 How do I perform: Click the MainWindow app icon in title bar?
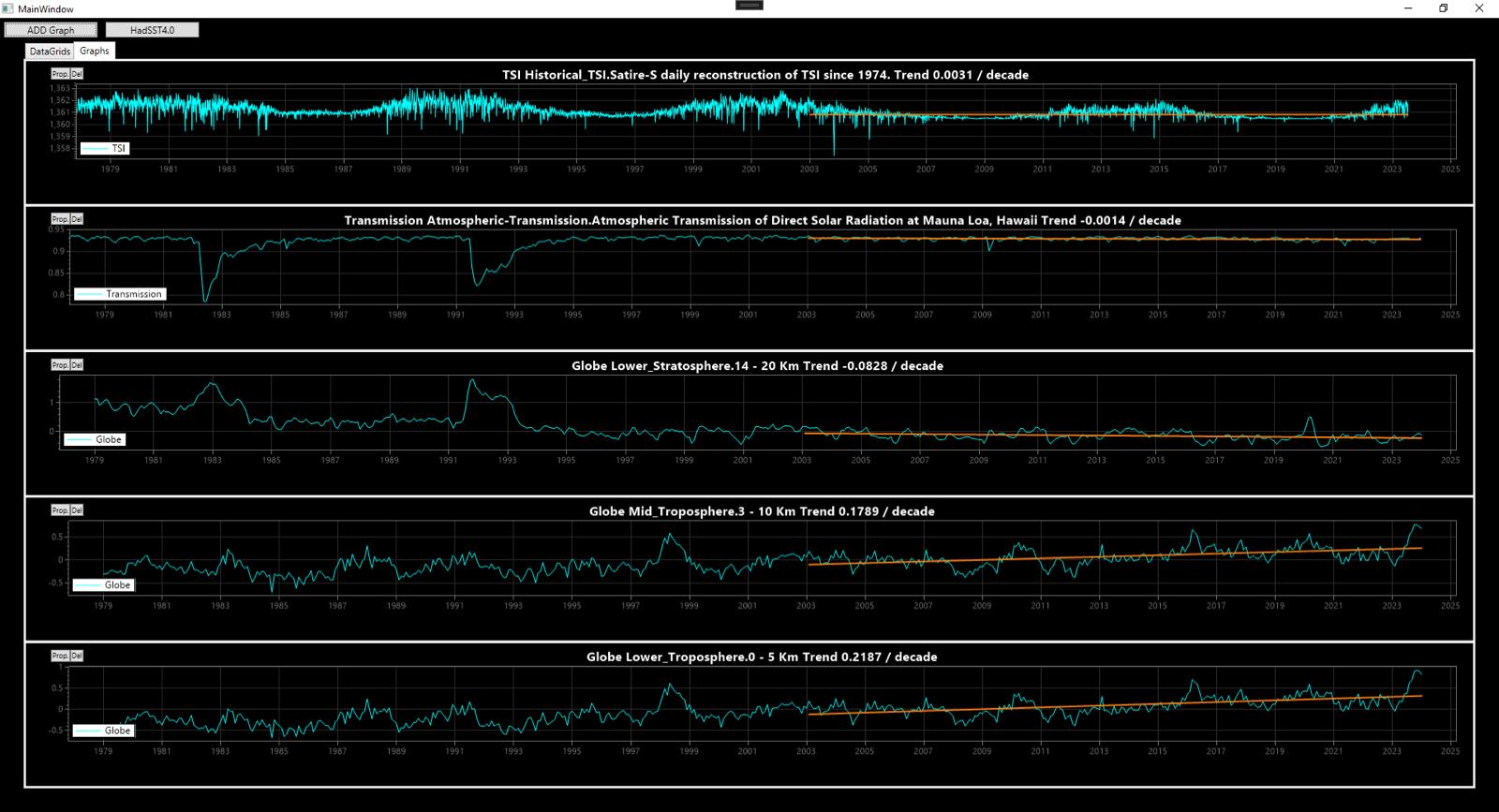tap(8, 8)
